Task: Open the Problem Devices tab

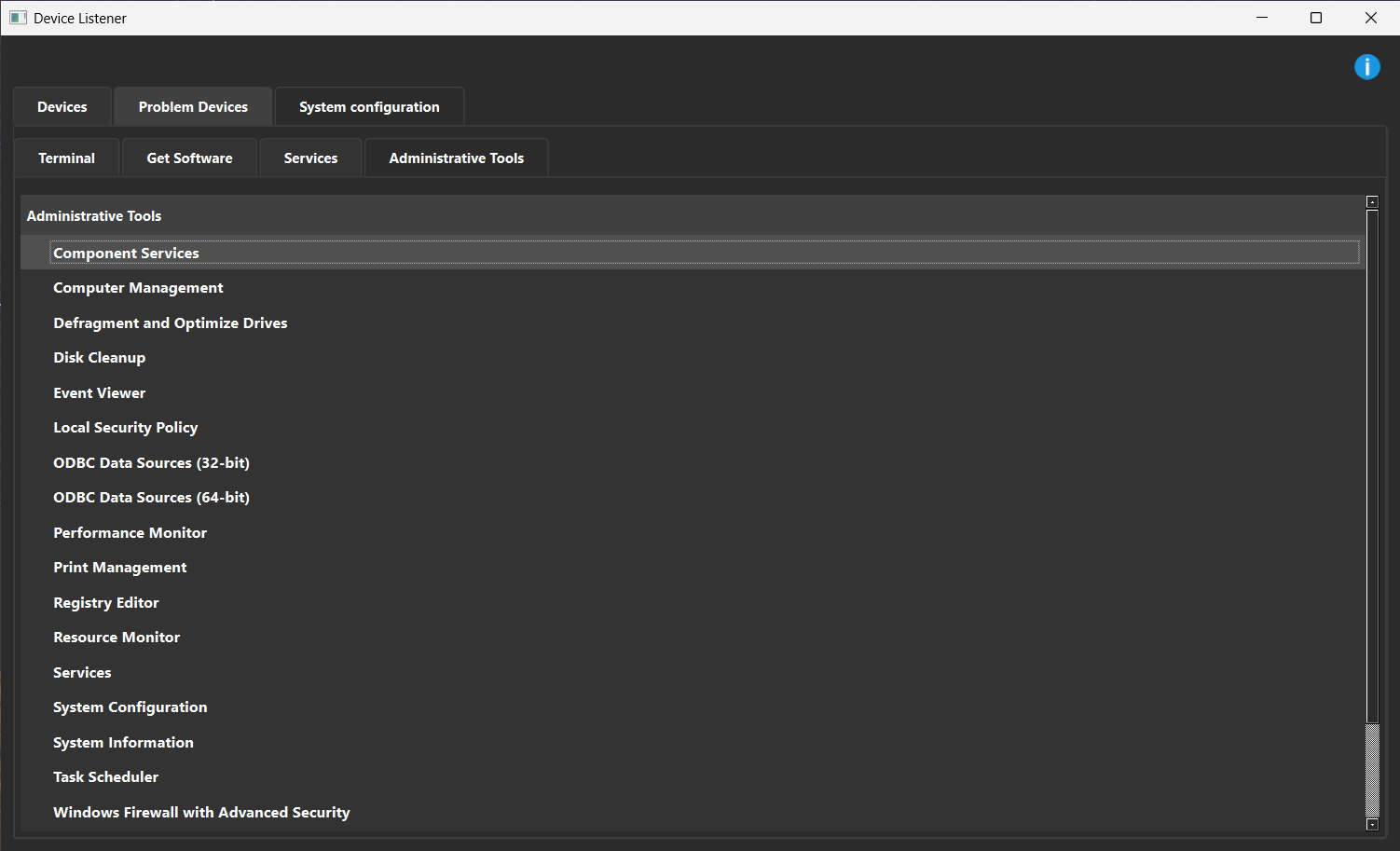Action: click(x=193, y=107)
